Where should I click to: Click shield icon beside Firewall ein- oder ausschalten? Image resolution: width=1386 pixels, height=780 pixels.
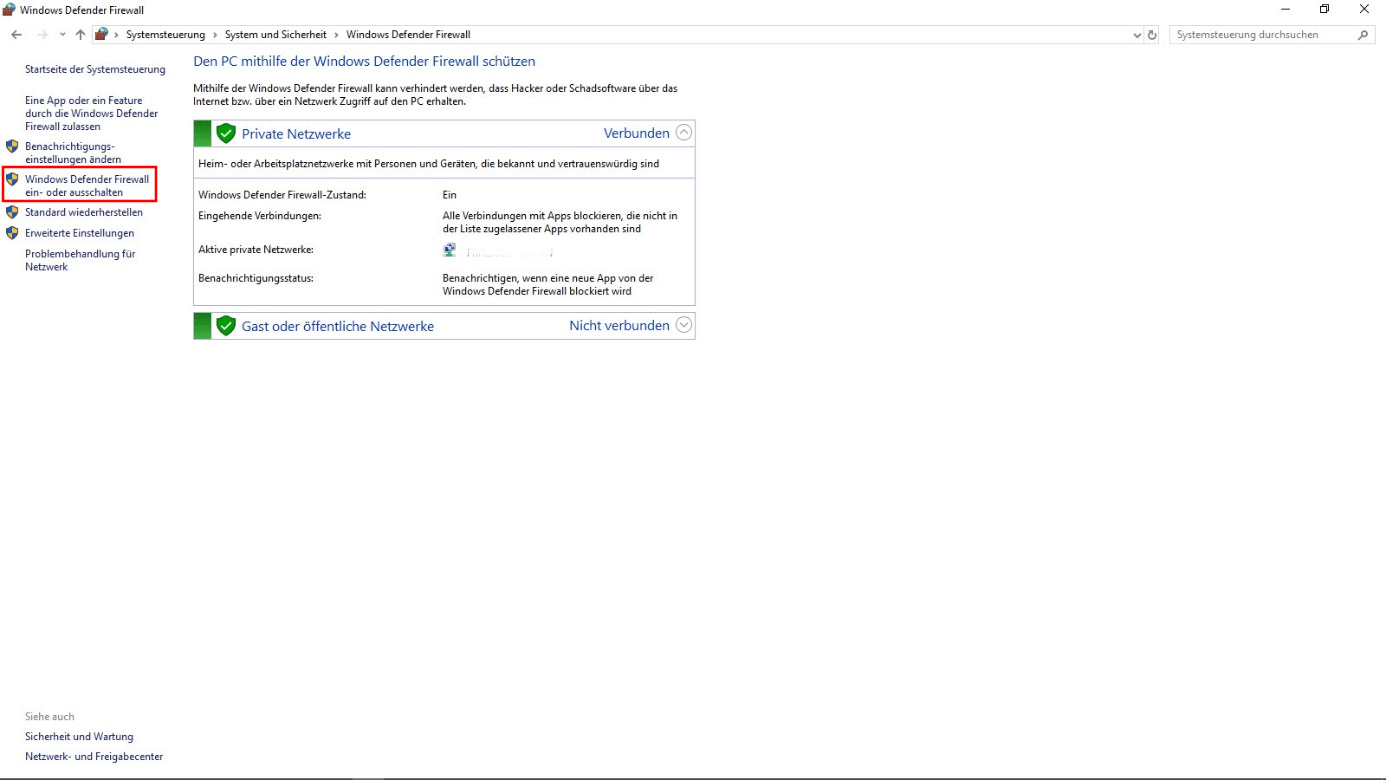12,179
